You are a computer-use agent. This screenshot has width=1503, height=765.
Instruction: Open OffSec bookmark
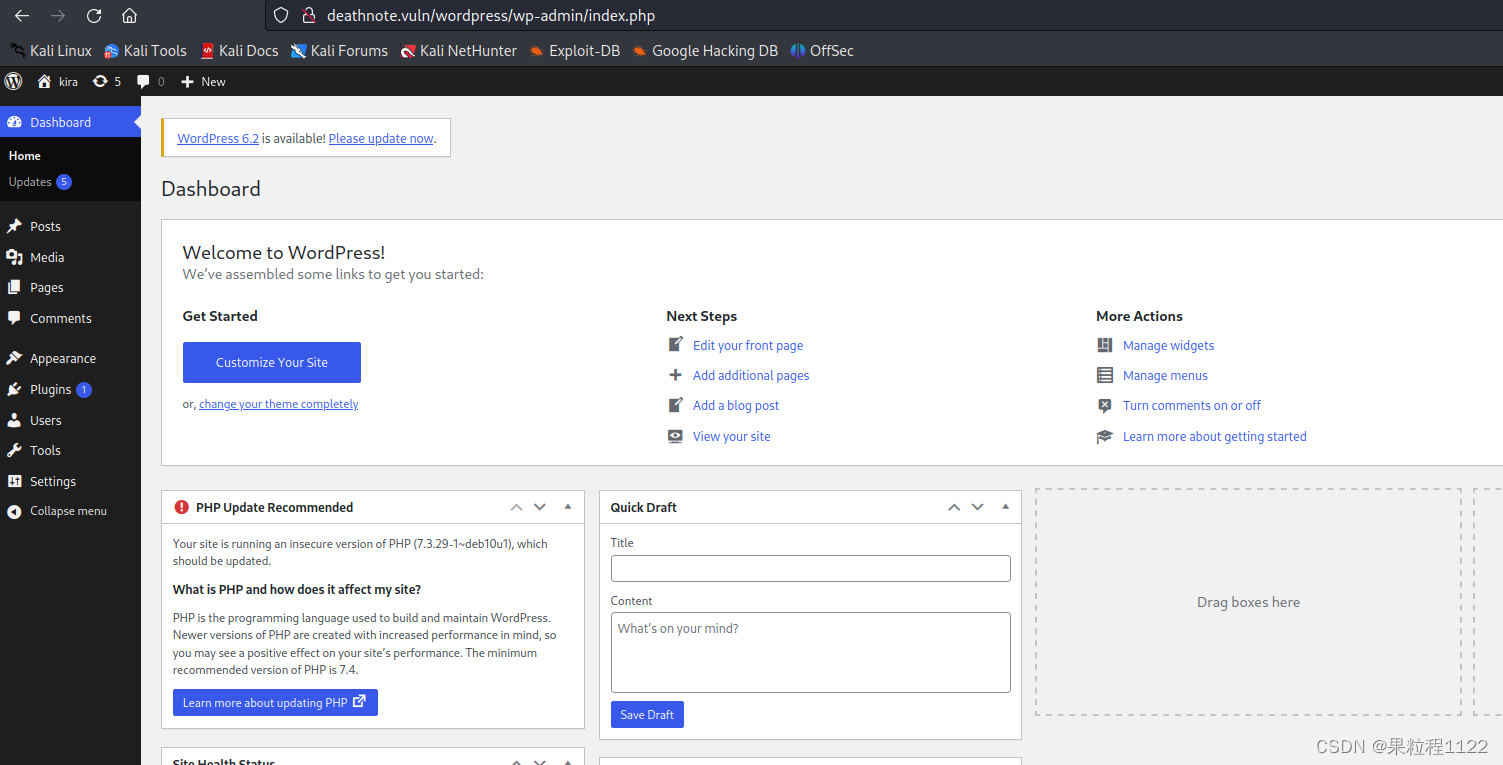(822, 50)
